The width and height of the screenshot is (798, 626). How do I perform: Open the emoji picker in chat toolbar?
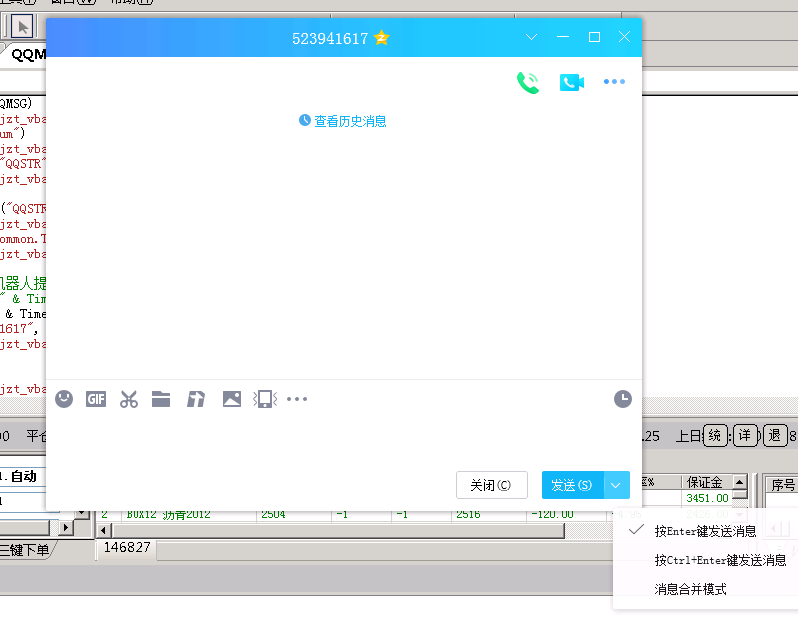pos(64,399)
